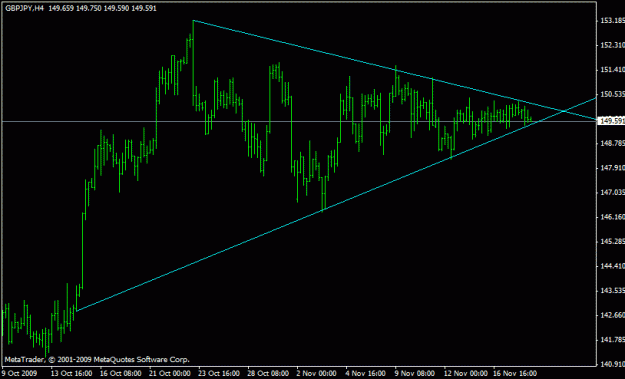Click the high value 149.750 in header

point(88,8)
